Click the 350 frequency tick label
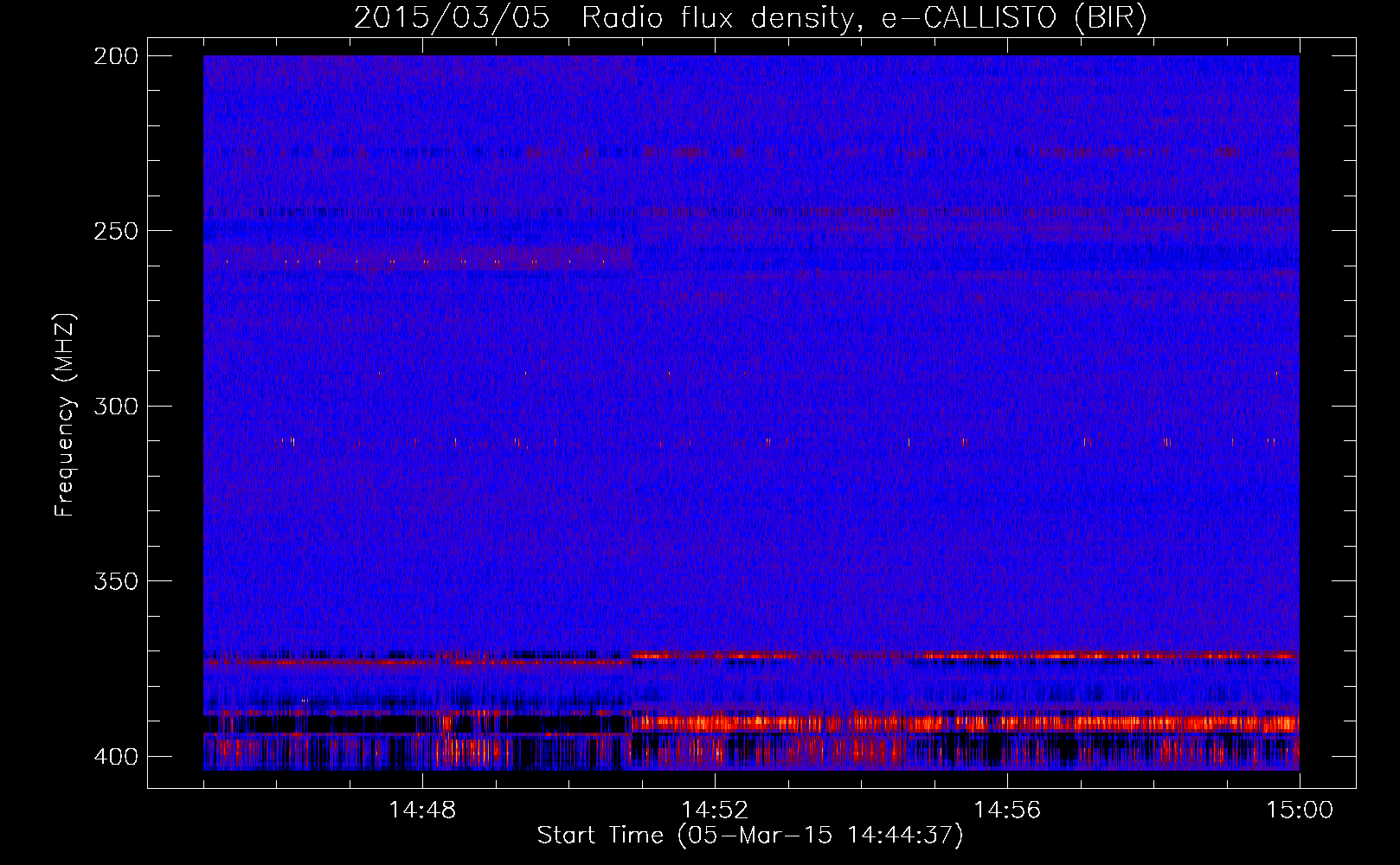The width and height of the screenshot is (1400, 865). coord(115,581)
